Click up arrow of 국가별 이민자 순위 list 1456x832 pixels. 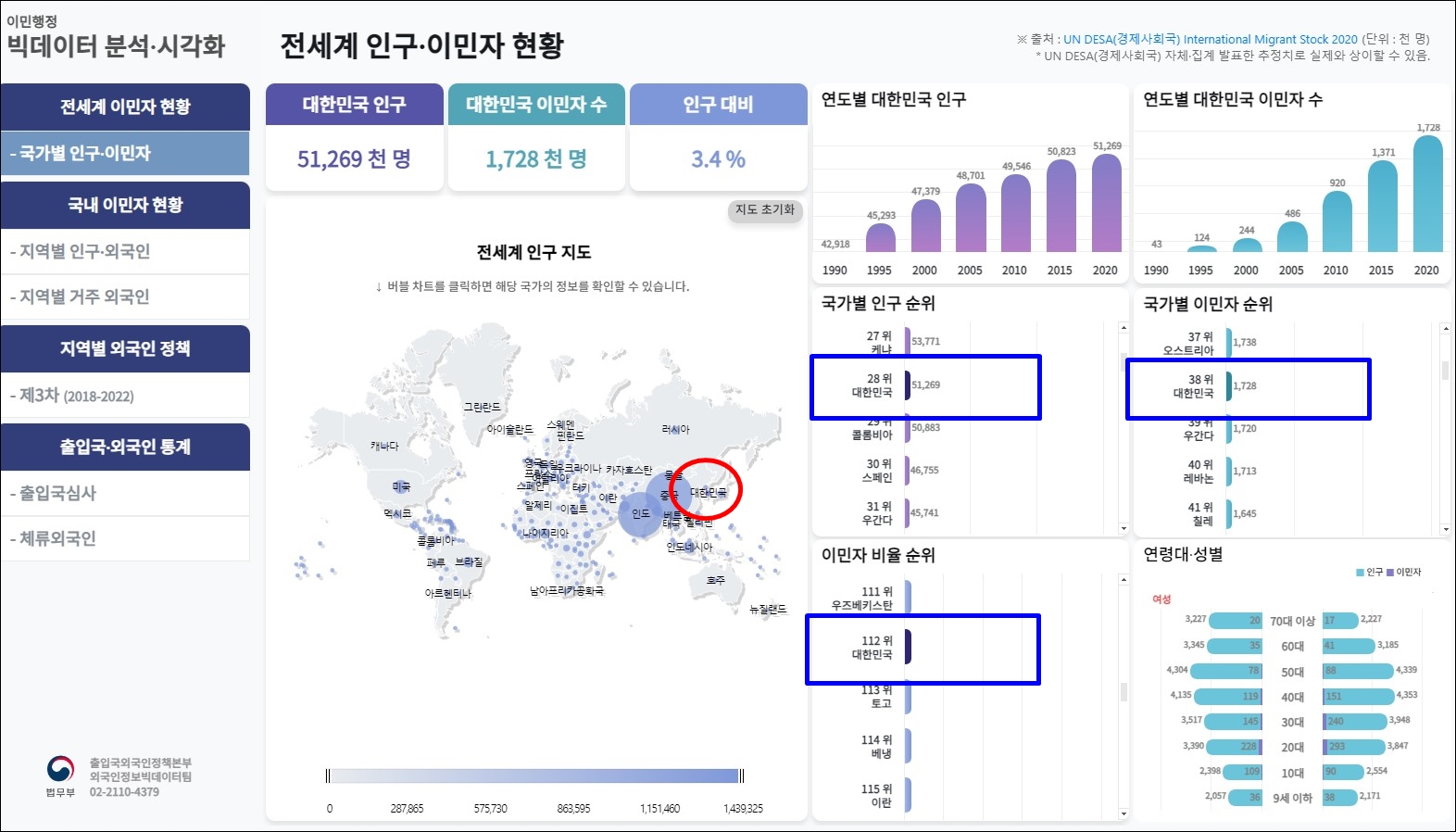click(x=1445, y=329)
